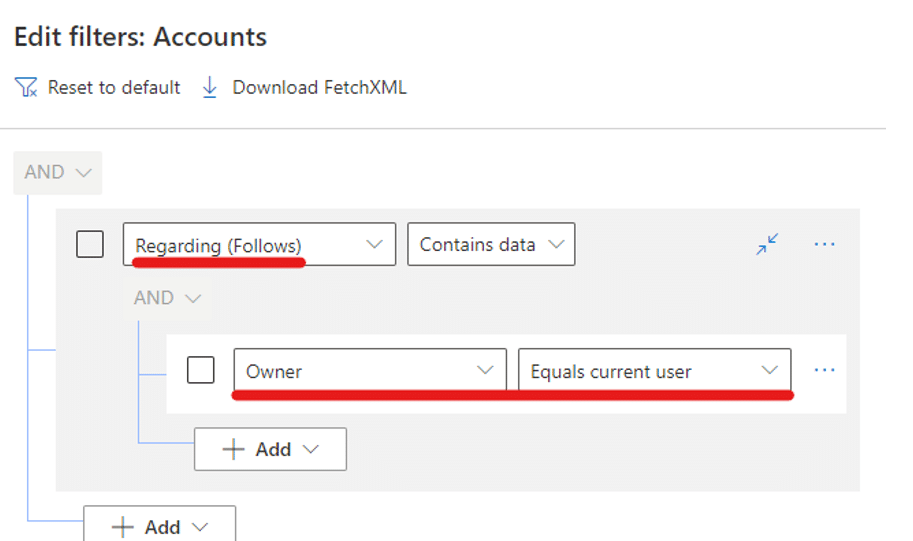This screenshot has height=541, width=913.
Task: Collapse the Regarding (Follows) group using arrows icon
Action: [768, 244]
